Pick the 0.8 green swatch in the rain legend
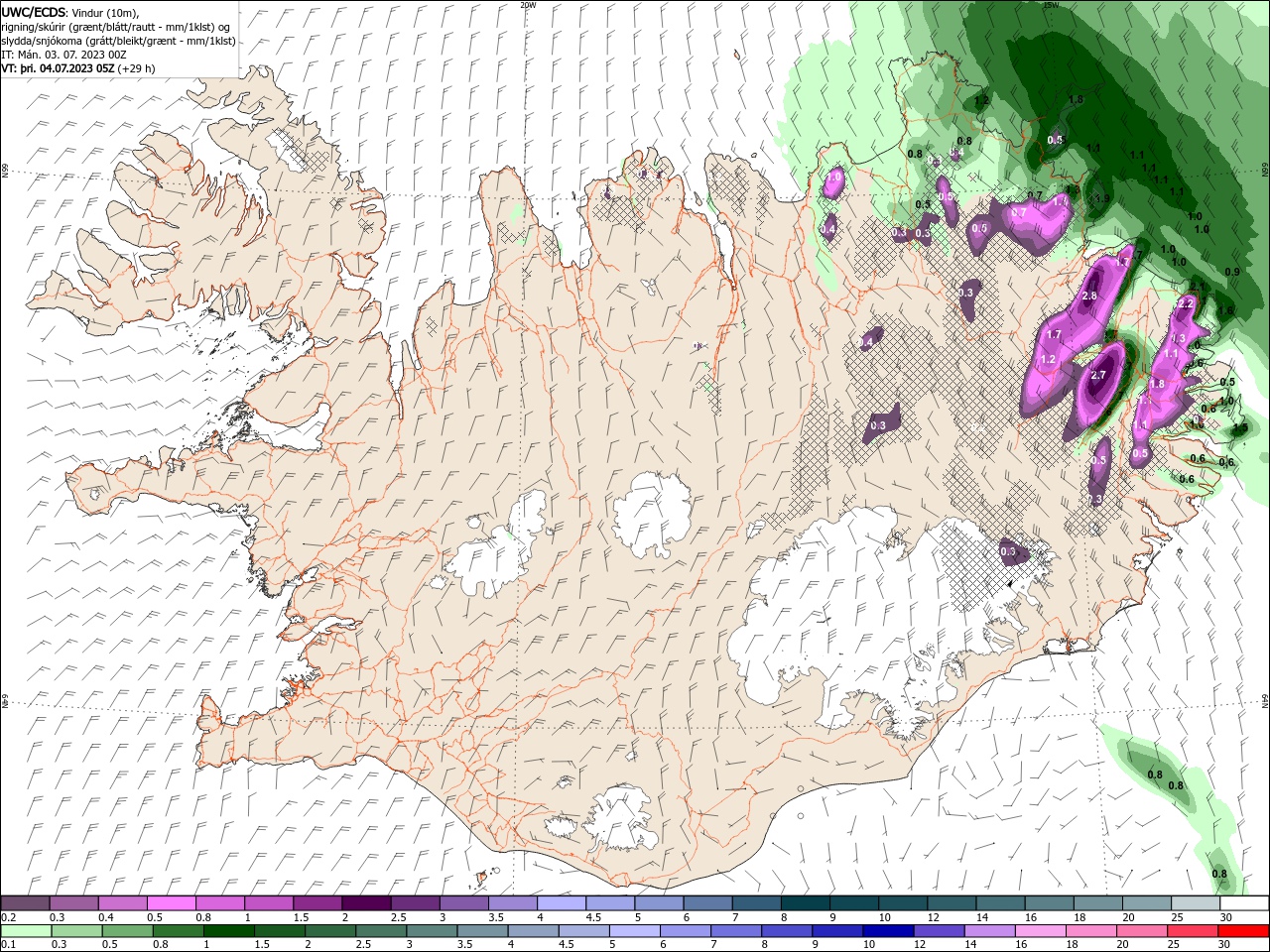Viewport: 1270px width, 952px height. point(178,931)
